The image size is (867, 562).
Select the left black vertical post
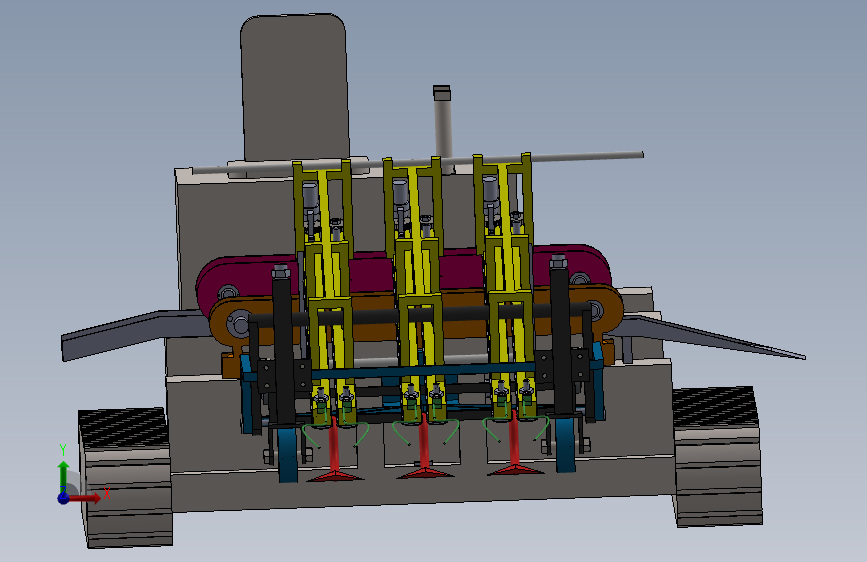[x=283, y=346]
